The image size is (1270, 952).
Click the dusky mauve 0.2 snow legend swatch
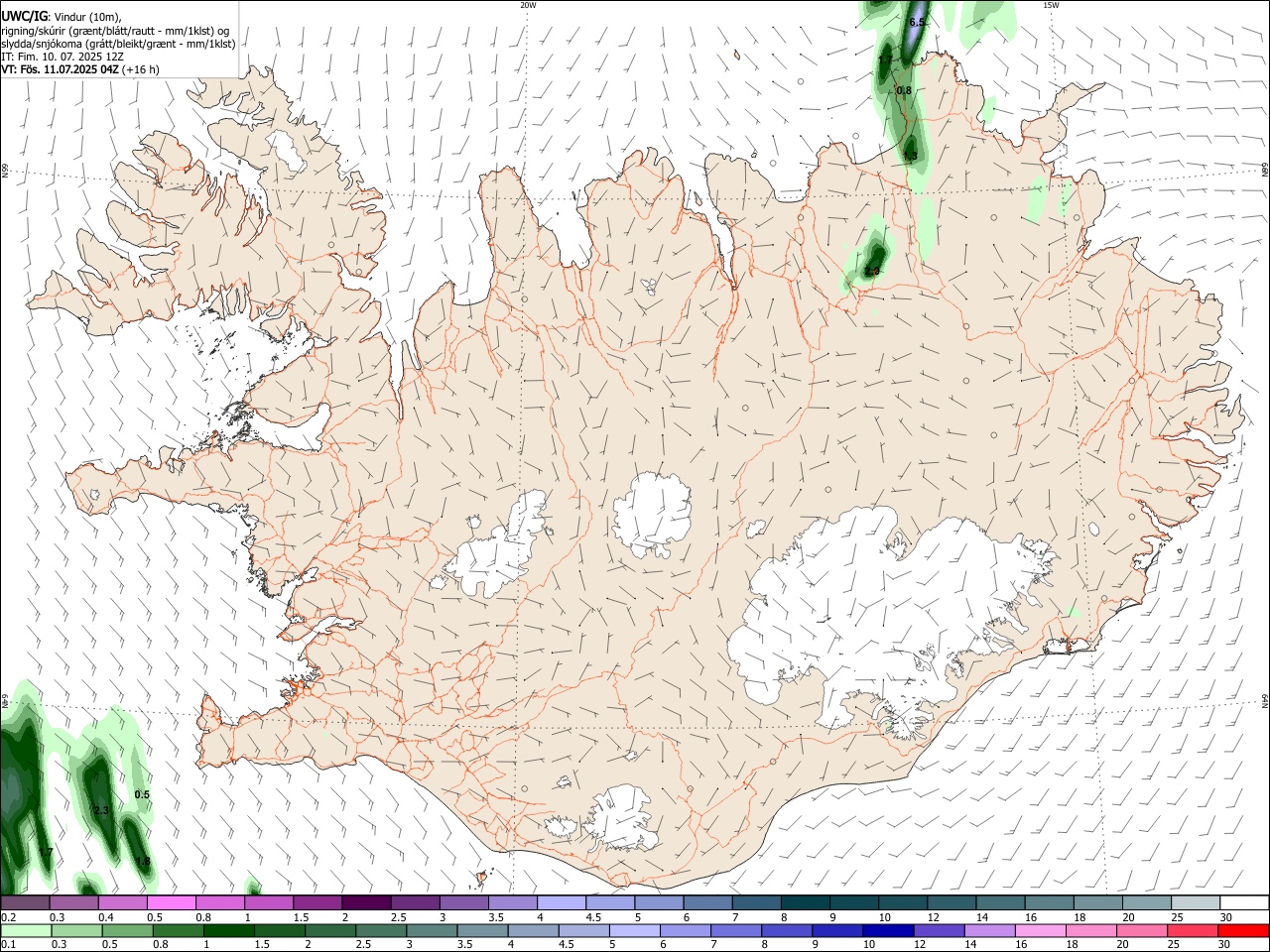click(25, 902)
